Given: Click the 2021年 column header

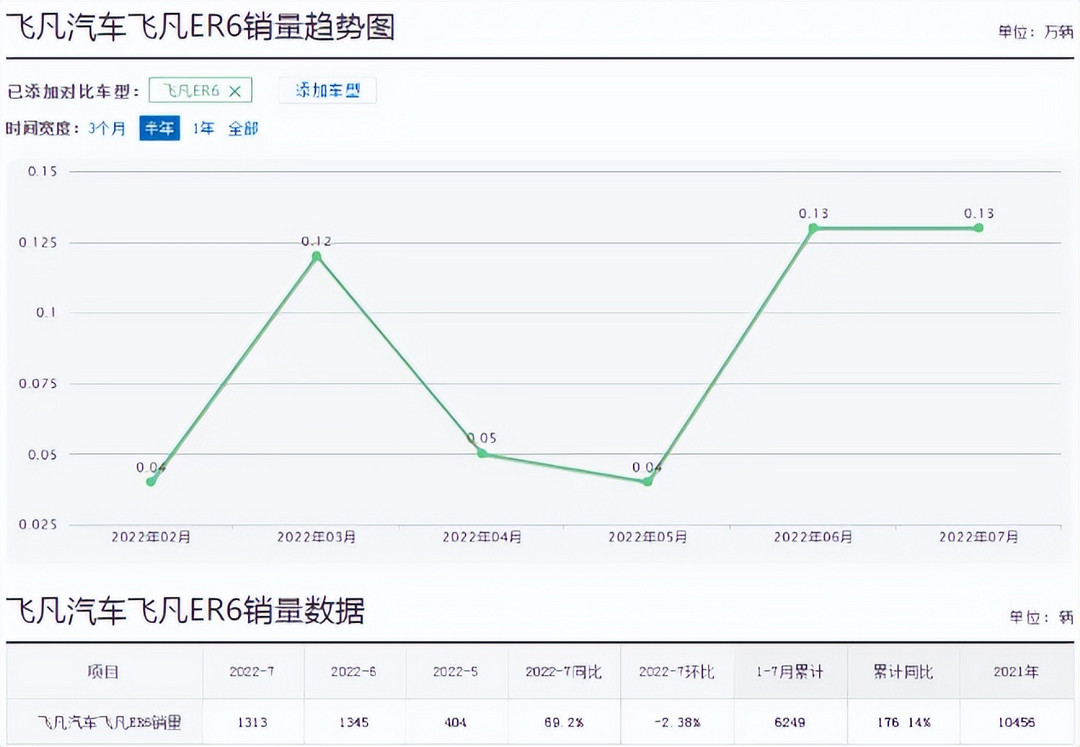Looking at the screenshot, I should pyautogui.click(x=1016, y=672).
